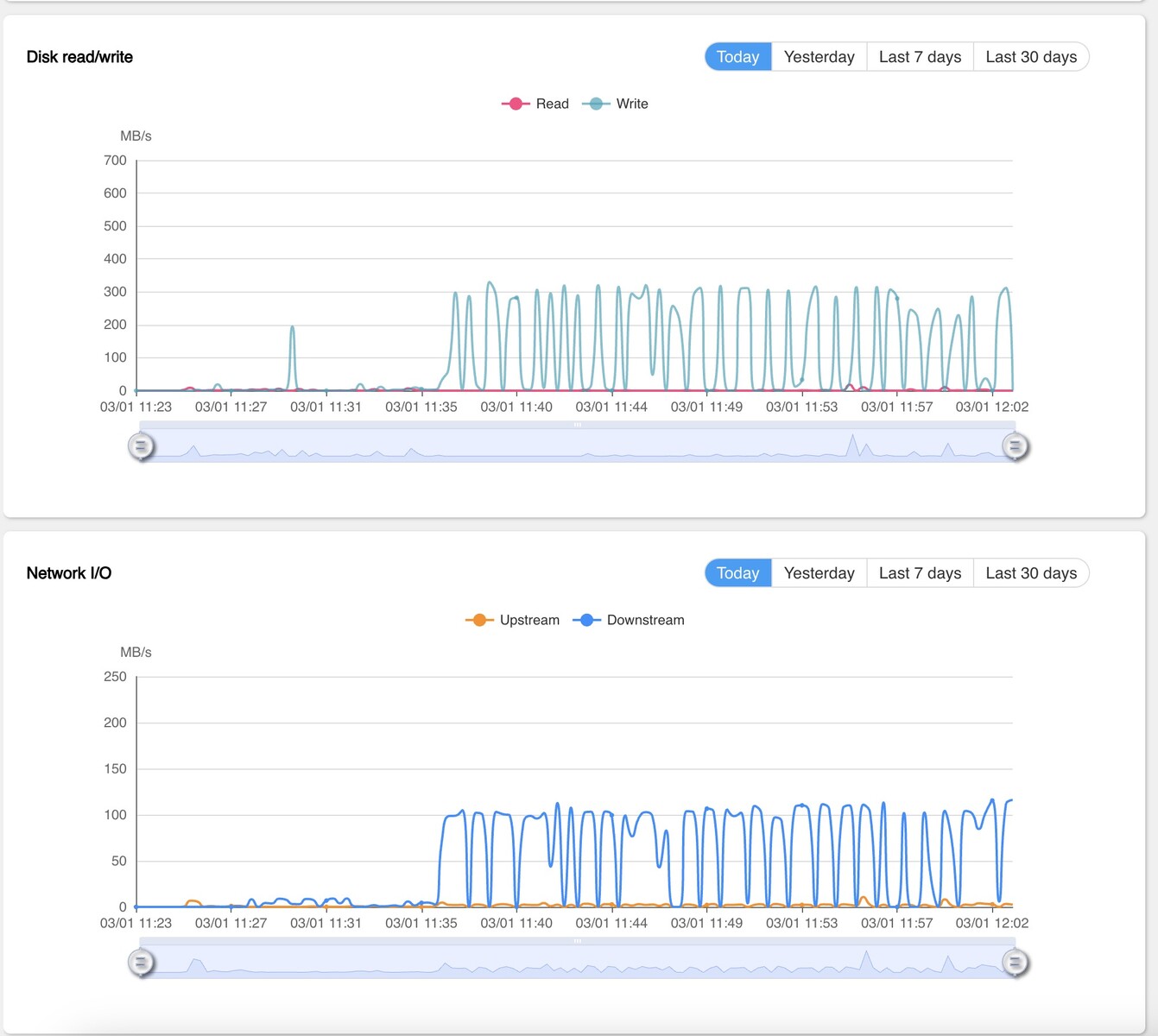Viewport: 1158px width, 1036px height.
Task: Select Yesterday tab in Network I/O panel
Action: coord(819,573)
